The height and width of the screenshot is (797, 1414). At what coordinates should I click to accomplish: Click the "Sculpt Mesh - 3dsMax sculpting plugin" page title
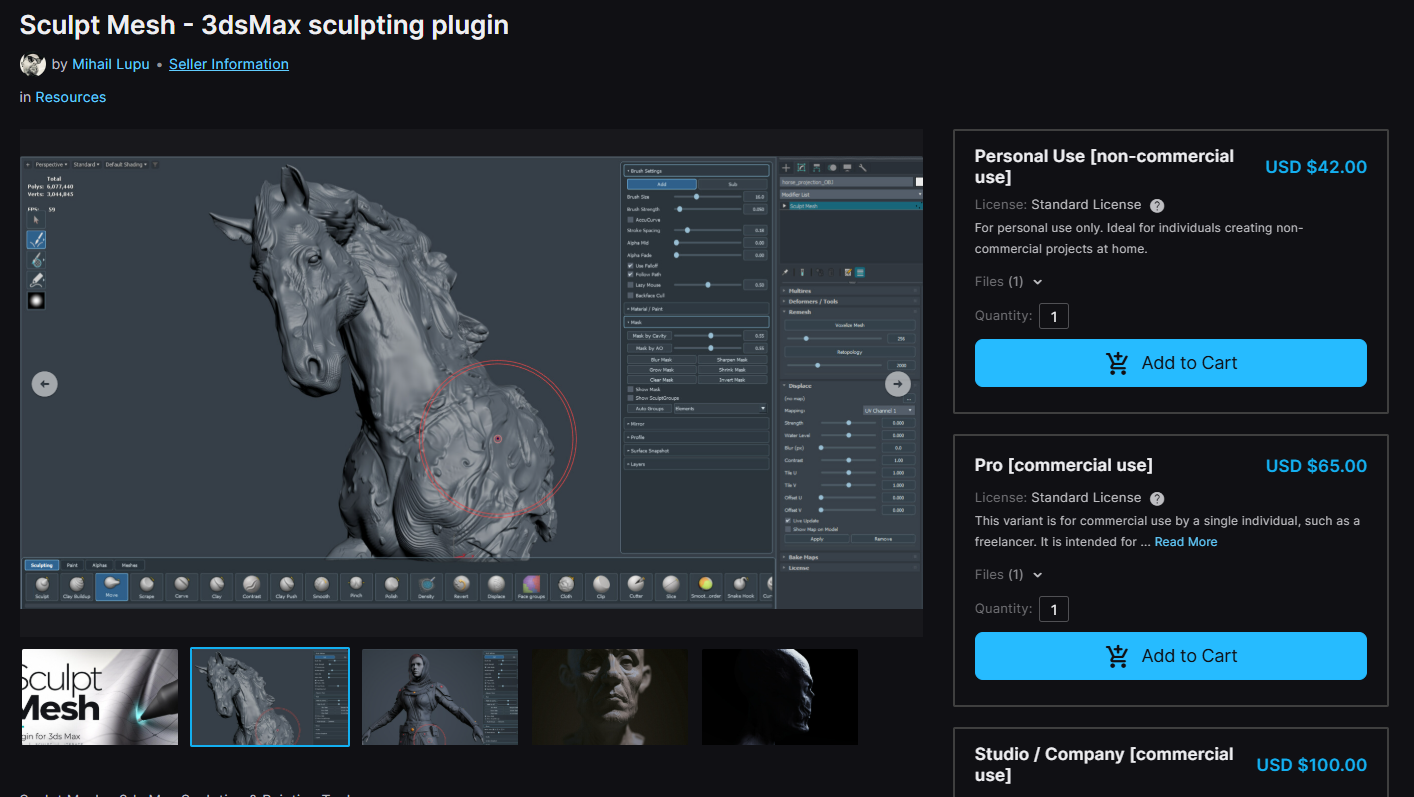point(264,25)
